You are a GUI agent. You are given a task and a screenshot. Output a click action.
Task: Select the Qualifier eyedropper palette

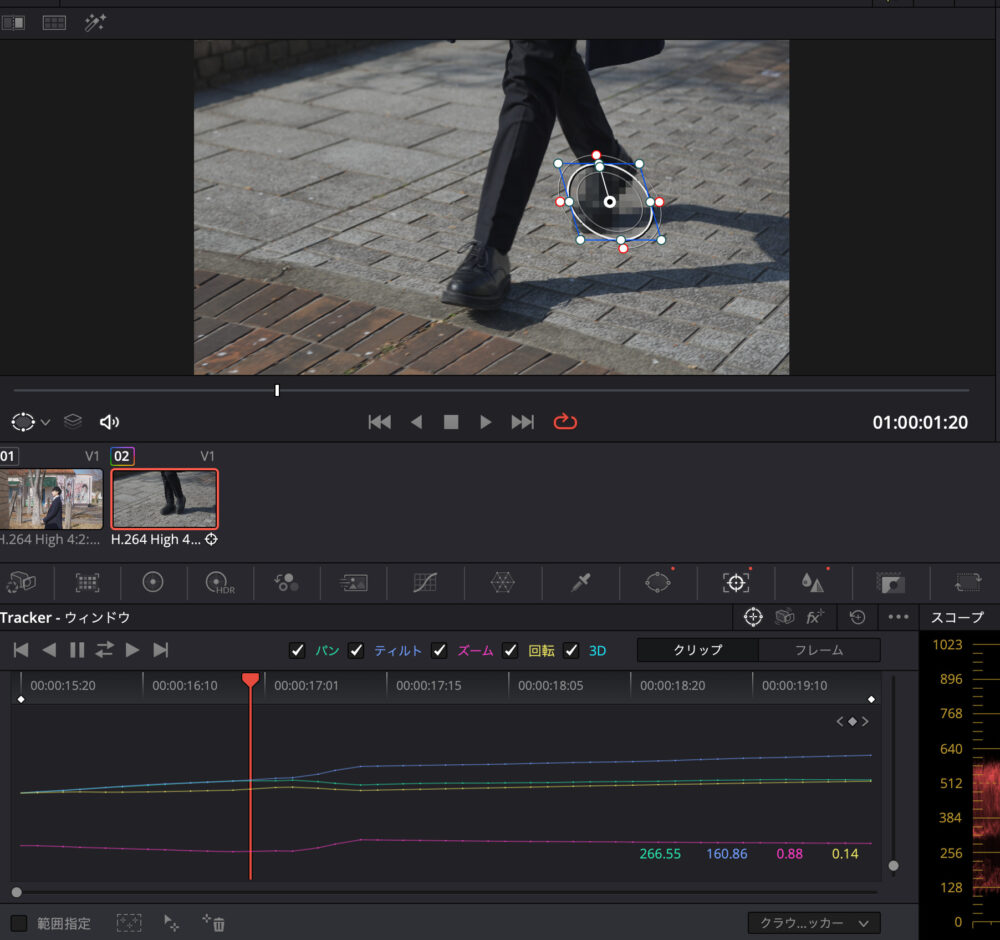581,582
